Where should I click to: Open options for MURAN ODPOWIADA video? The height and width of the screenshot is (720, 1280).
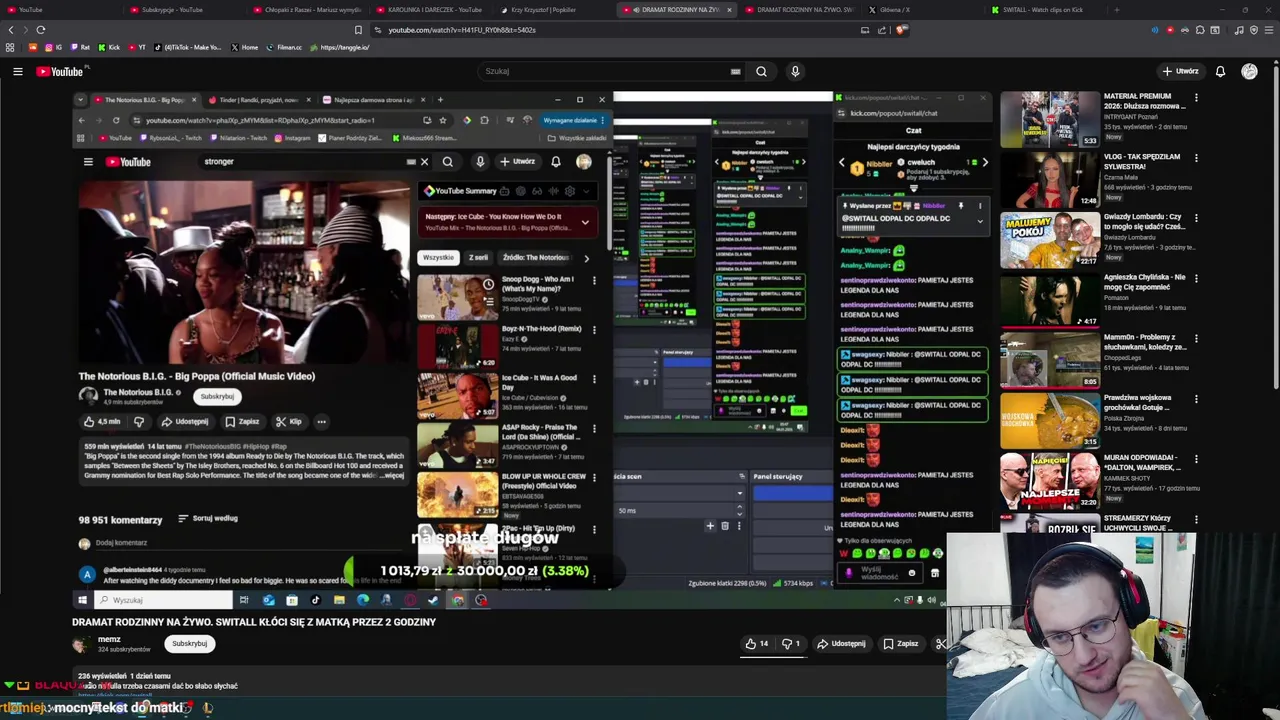1196,459
